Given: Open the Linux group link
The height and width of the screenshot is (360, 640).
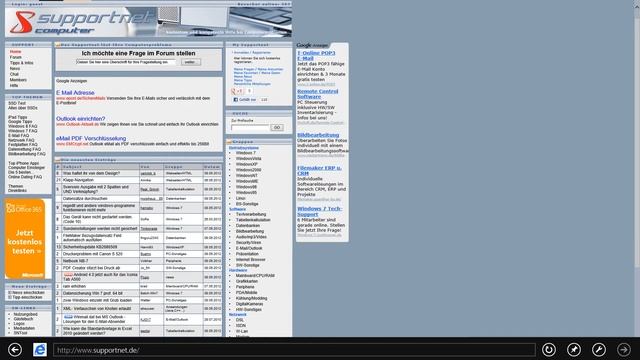Looking at the screenshot, I should tap(241, 198).
